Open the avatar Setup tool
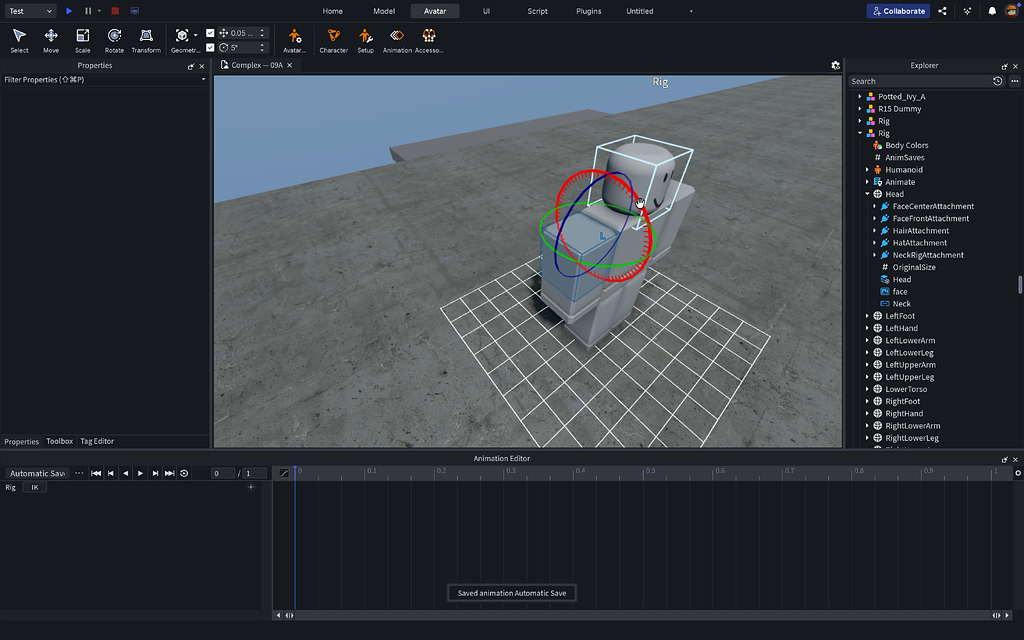The height and width of the screenshot is (640, 1024). [365, 40]
